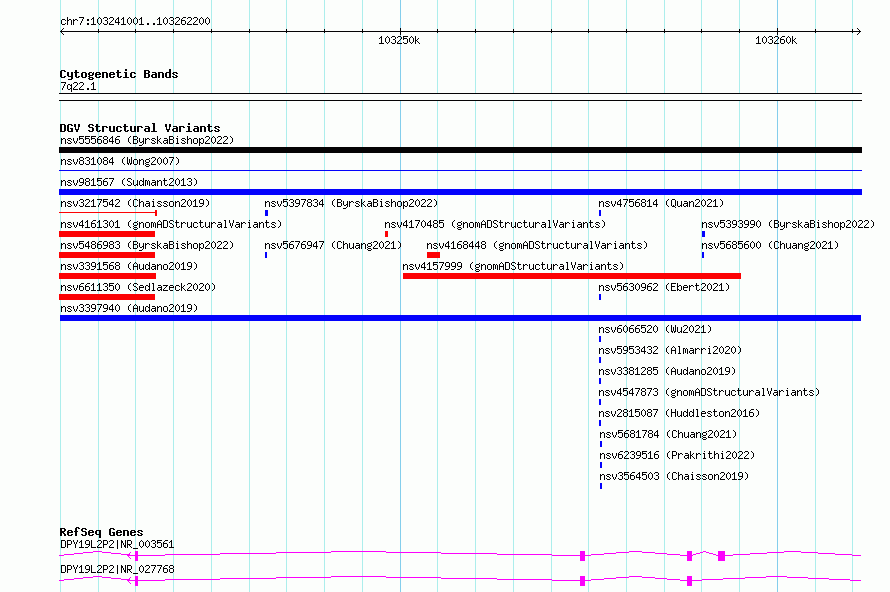Click the red bar under nsv3391568
The image size is (890, 592).
pos(107,276)
